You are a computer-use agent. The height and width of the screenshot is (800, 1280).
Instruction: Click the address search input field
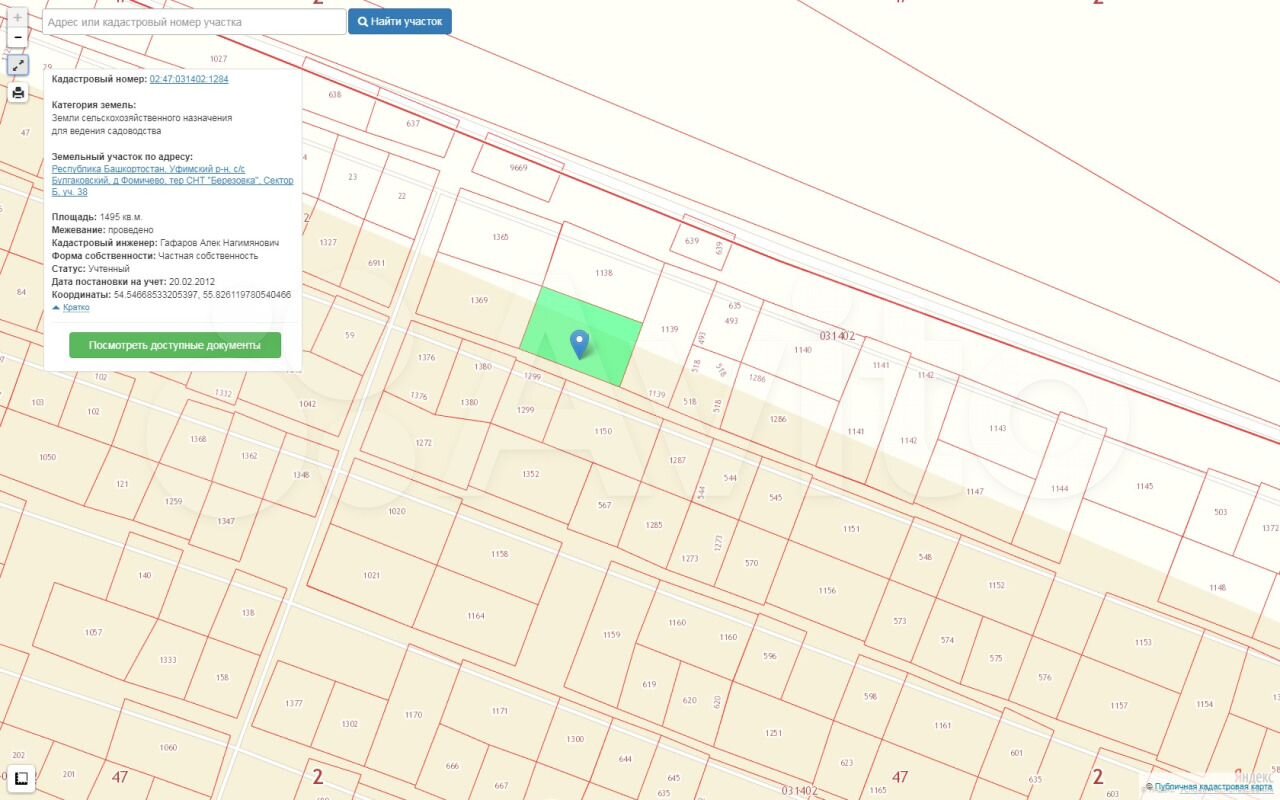[x=194, y=22]
